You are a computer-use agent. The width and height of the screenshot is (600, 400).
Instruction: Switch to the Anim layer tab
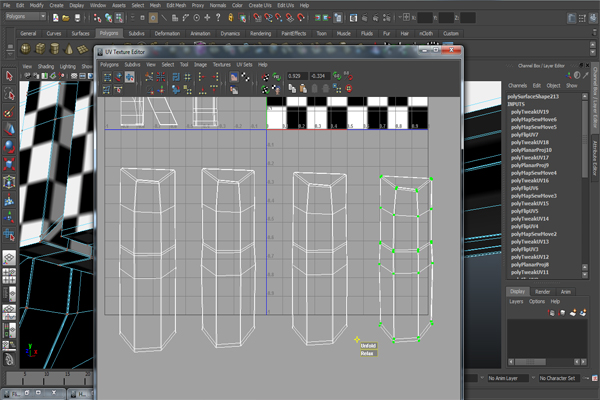pos(566,292)
